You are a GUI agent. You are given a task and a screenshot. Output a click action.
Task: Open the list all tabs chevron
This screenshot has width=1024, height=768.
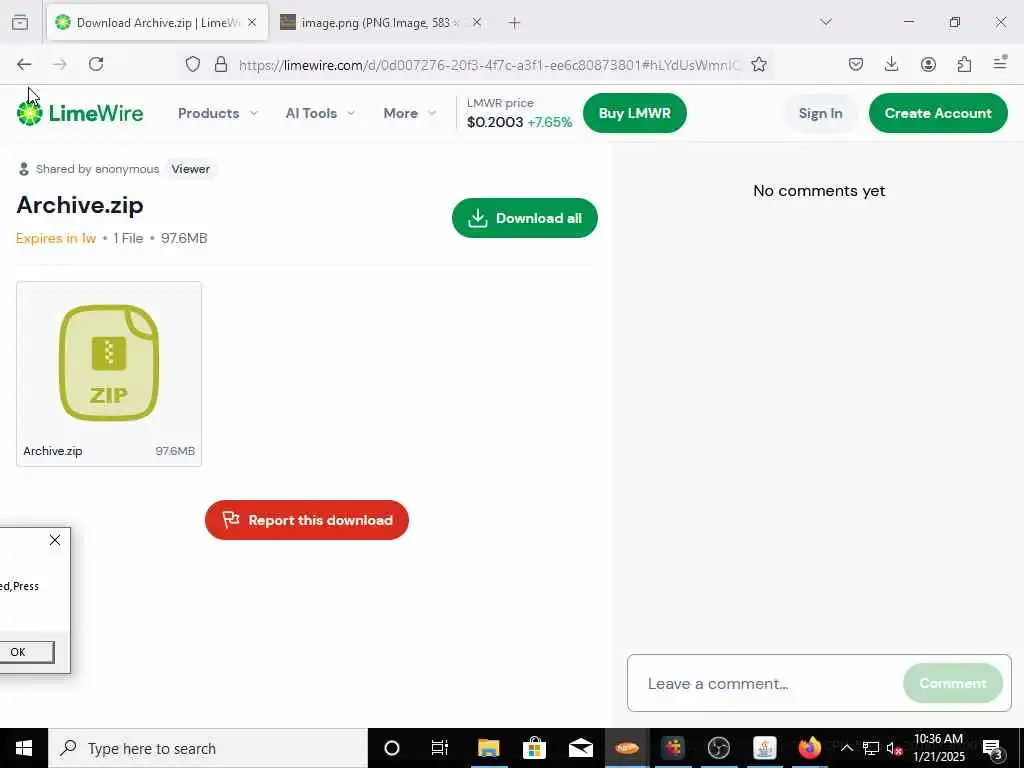826,22
